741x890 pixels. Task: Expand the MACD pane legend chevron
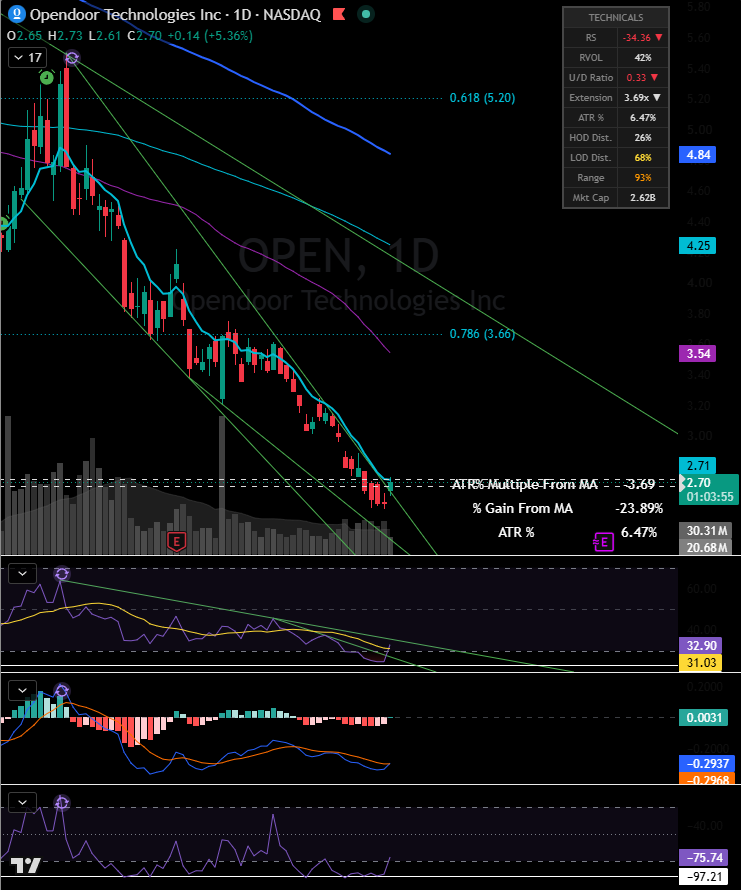click(x=23, y=690)
